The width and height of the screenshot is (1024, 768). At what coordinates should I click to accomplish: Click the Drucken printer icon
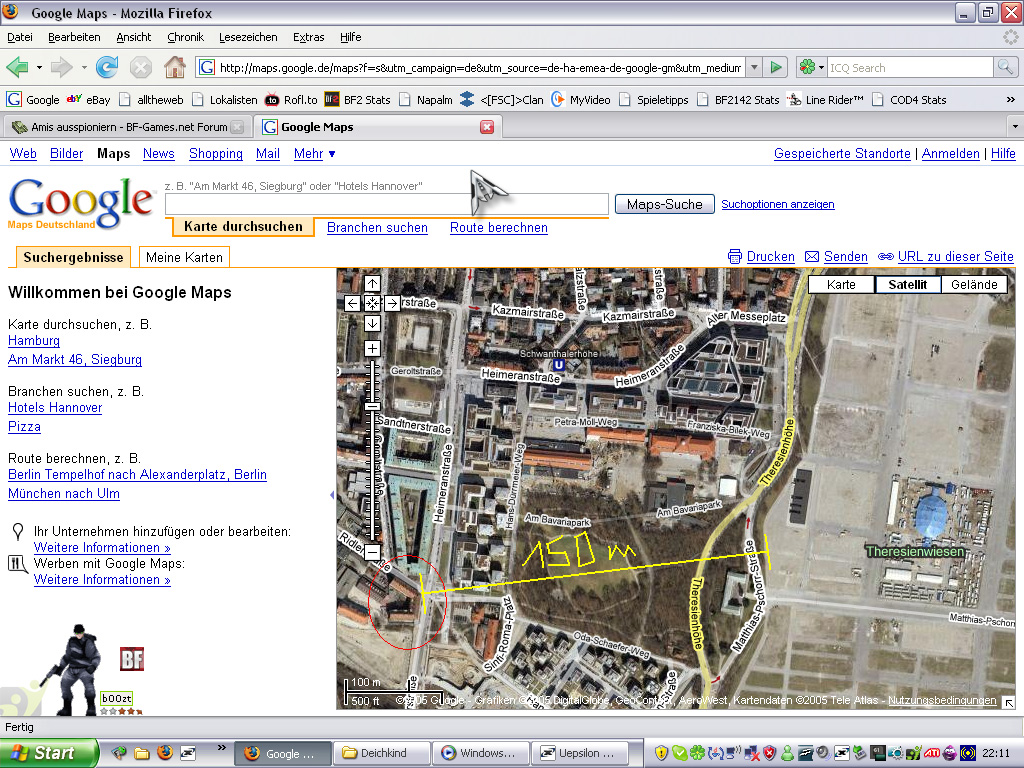[x=735, y=257]
